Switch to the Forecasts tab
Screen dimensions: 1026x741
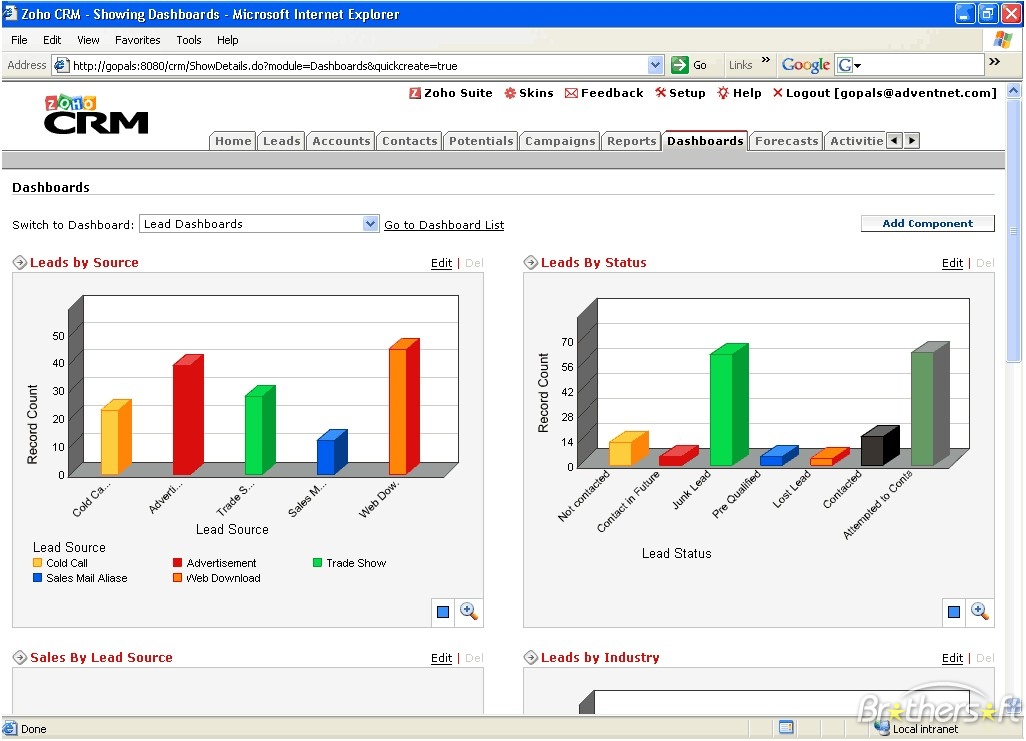coord(787,141)
